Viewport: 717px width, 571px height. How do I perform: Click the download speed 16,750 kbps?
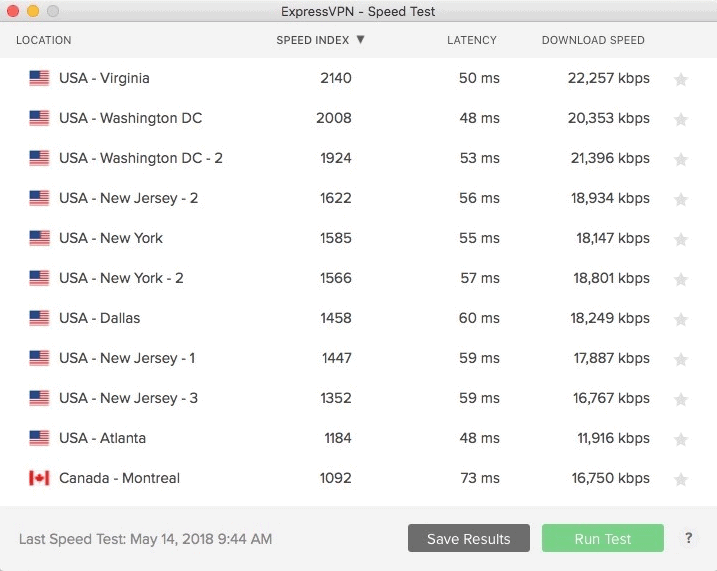coord(610,478)
